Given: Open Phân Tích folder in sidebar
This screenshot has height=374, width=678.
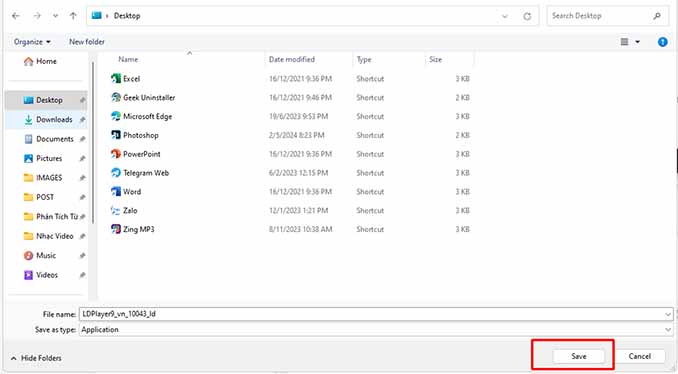Looking at the screenshot, I should [x=47, y=217].
